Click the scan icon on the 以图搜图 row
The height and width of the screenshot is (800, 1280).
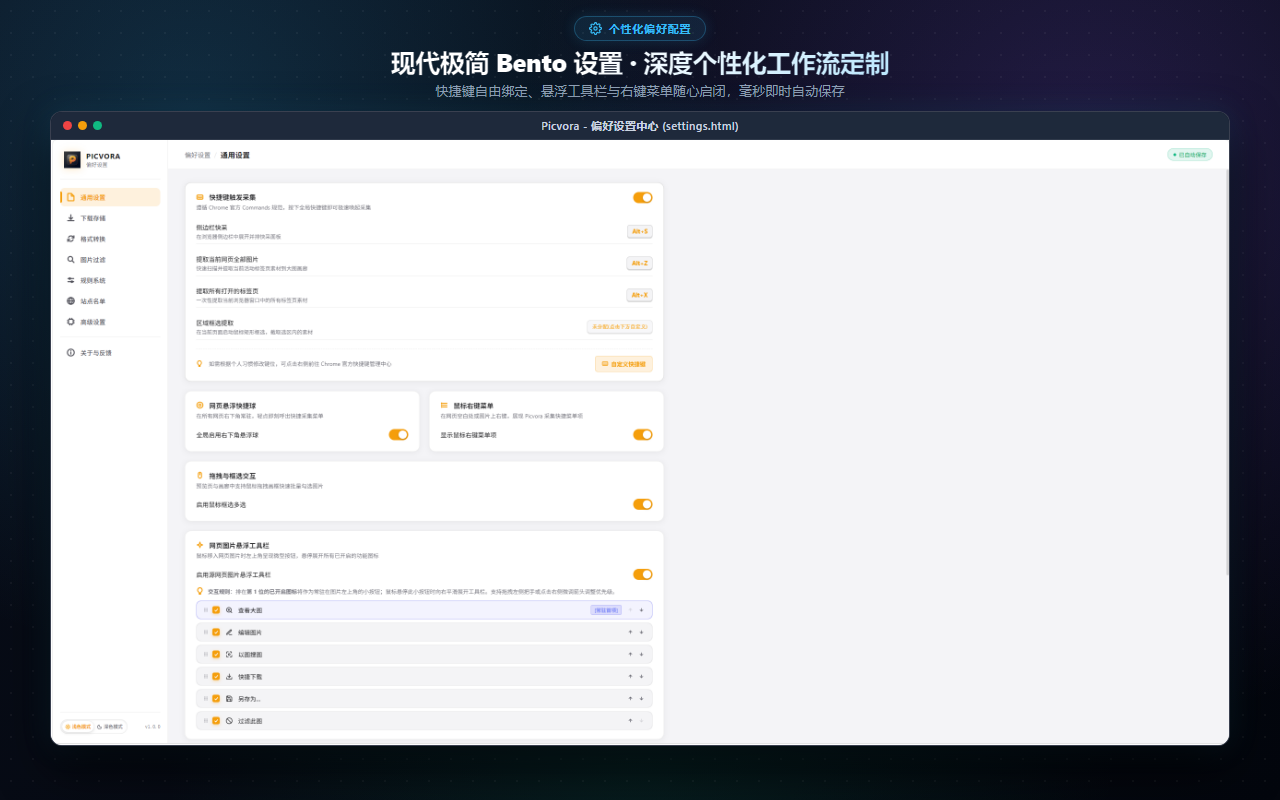pyautogui.click(x=229, y=654)
